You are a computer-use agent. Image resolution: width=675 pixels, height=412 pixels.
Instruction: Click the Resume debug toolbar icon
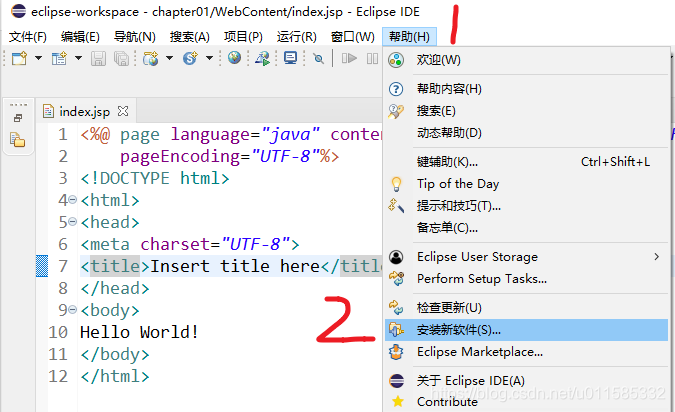coord(349,58)
